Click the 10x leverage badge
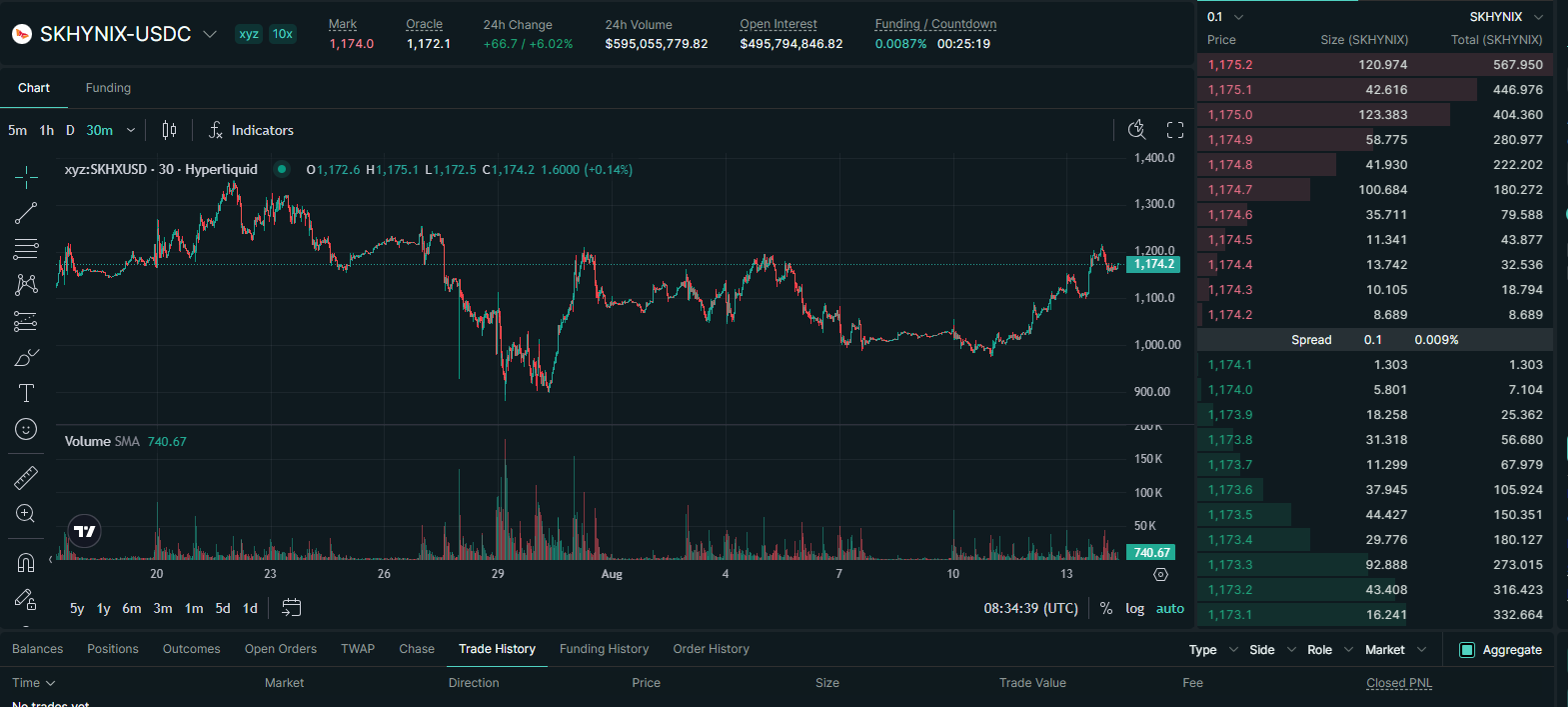 coord(283,34)
